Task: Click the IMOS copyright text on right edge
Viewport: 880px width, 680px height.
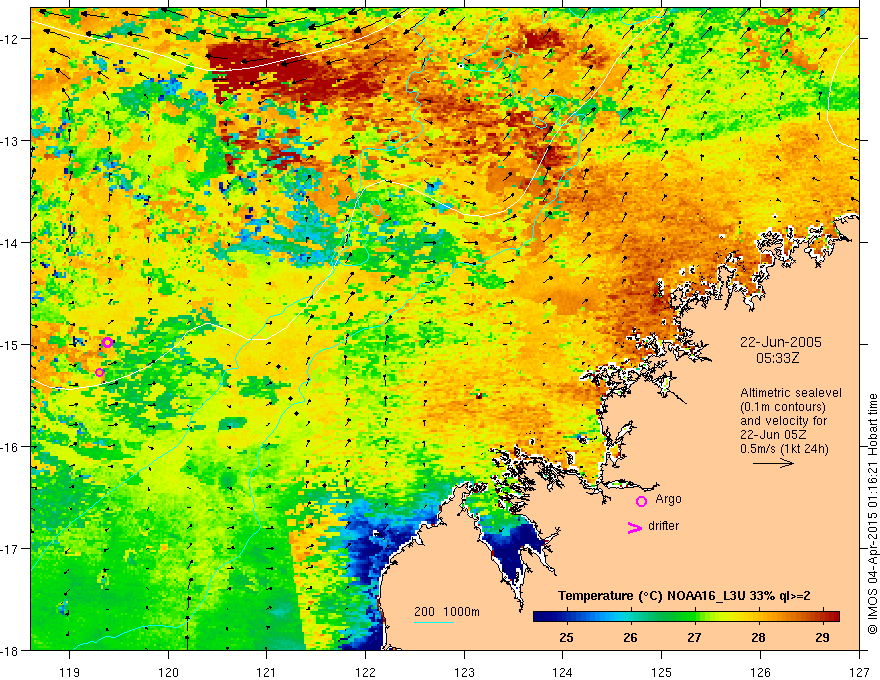Action: [x=872, y=514]
